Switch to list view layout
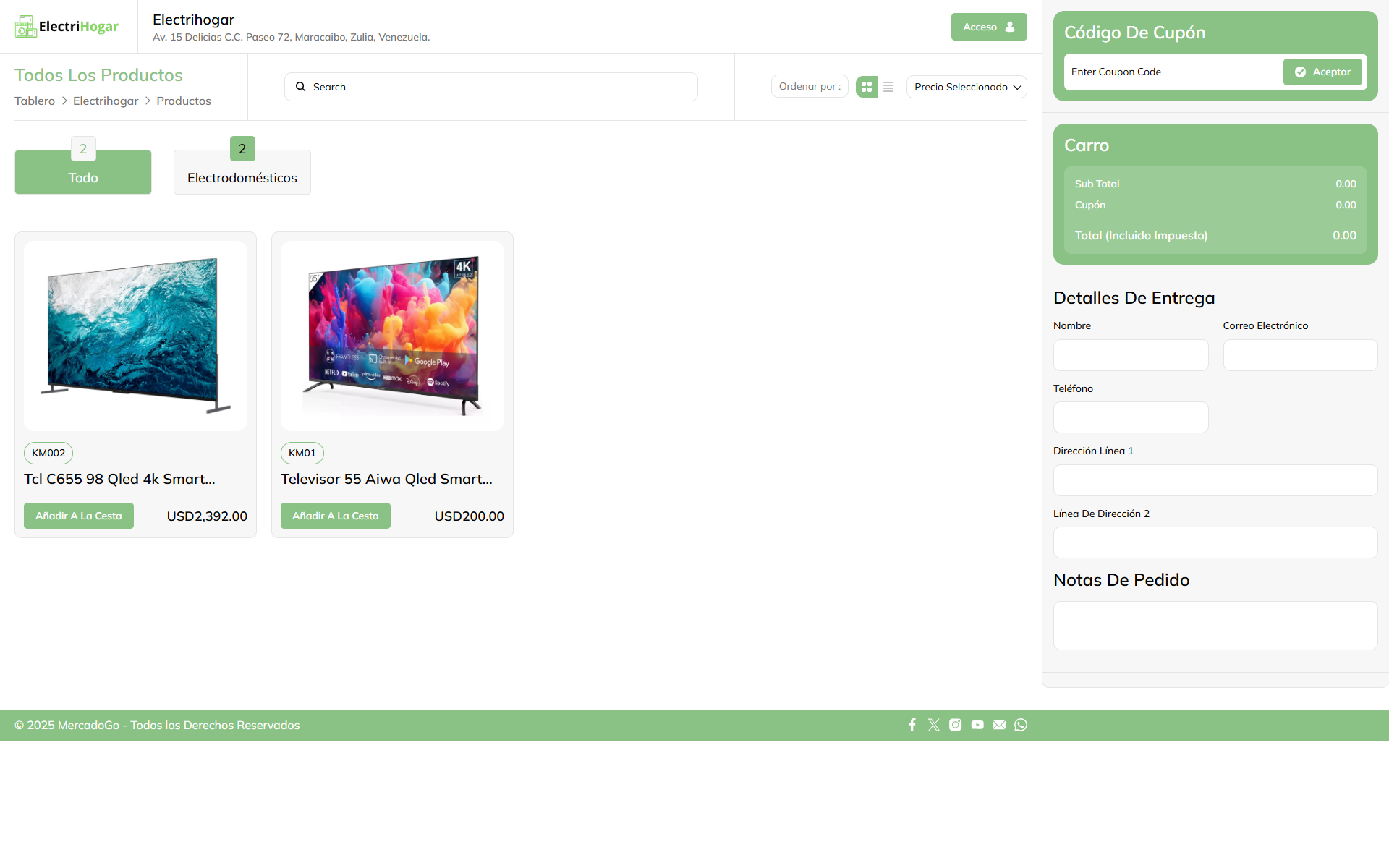 pos(888,87)
